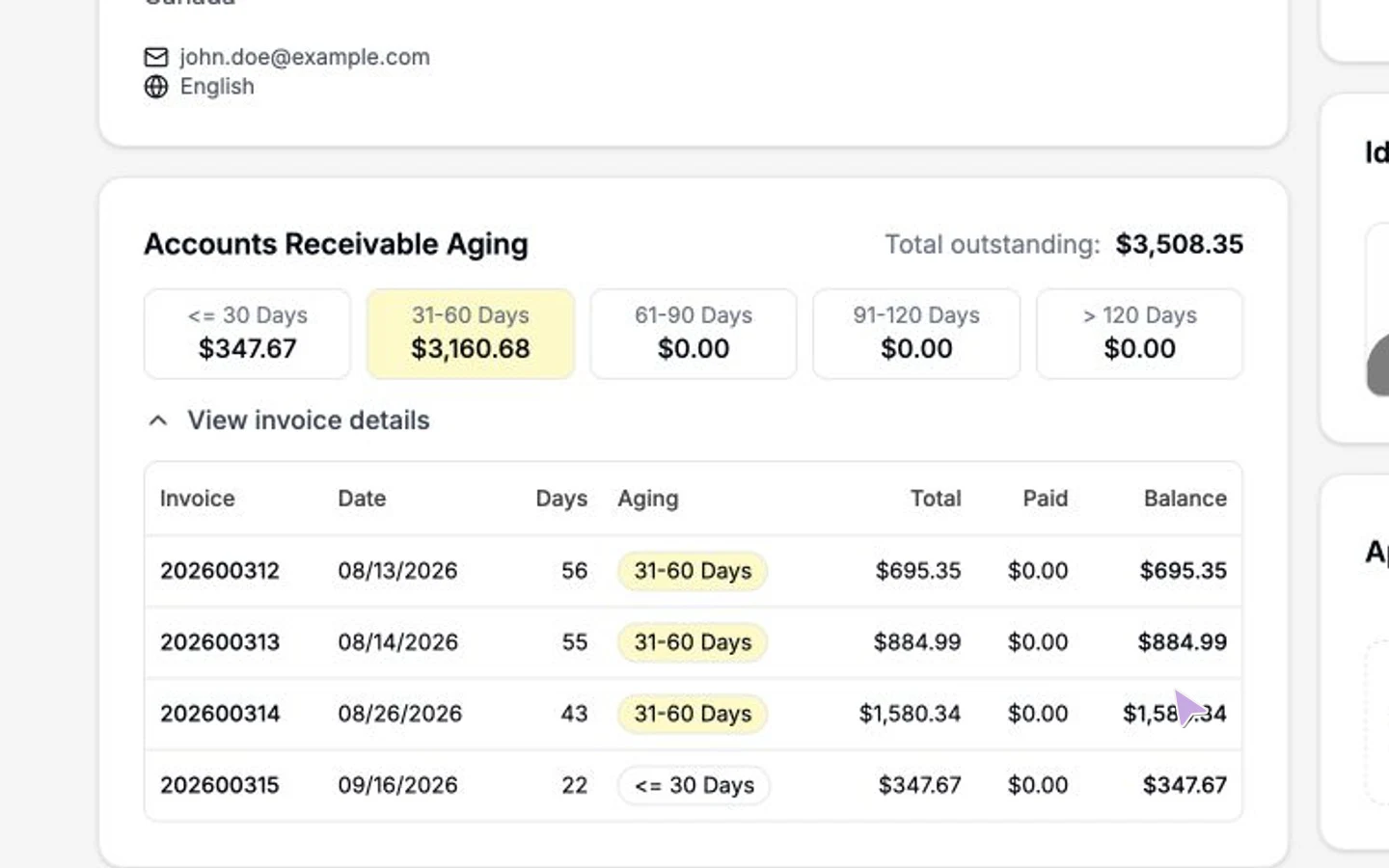Click the Balance column header

(x=1185, y=499)
